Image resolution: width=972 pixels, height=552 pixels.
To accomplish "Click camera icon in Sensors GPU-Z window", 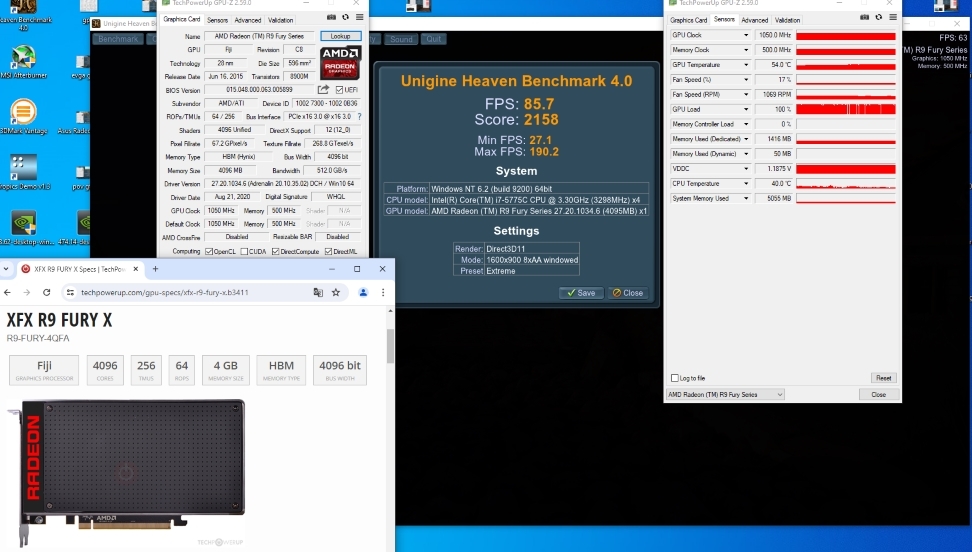I will (864, 17).
